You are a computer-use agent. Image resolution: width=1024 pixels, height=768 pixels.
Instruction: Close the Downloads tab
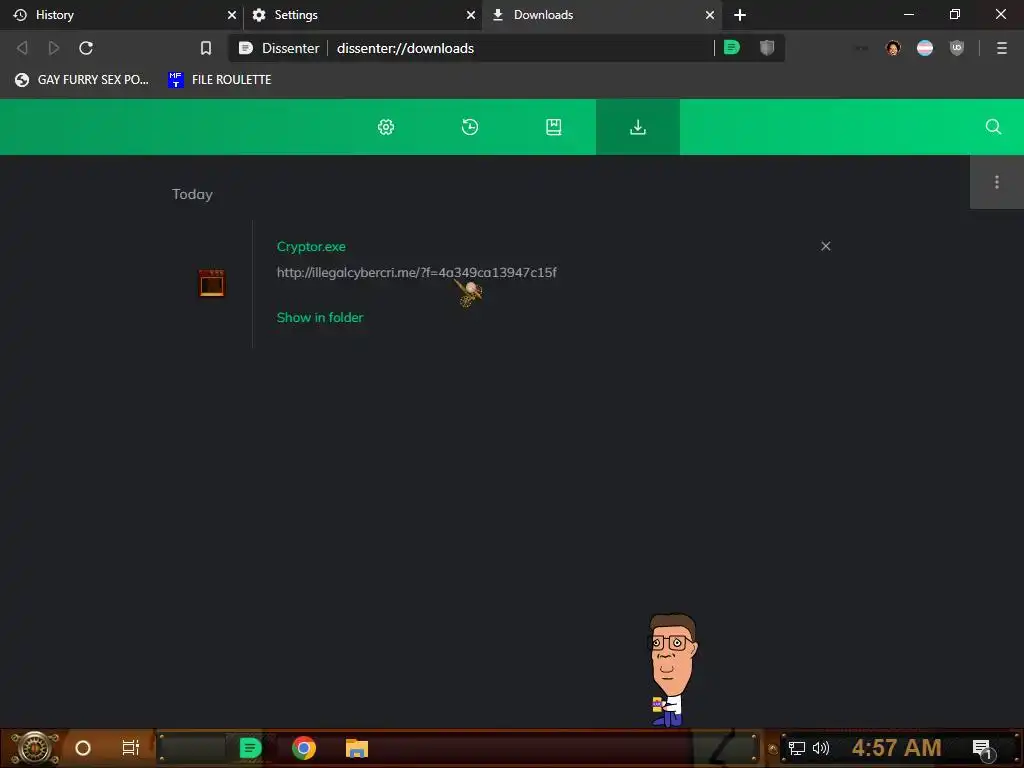coord(710,15)
